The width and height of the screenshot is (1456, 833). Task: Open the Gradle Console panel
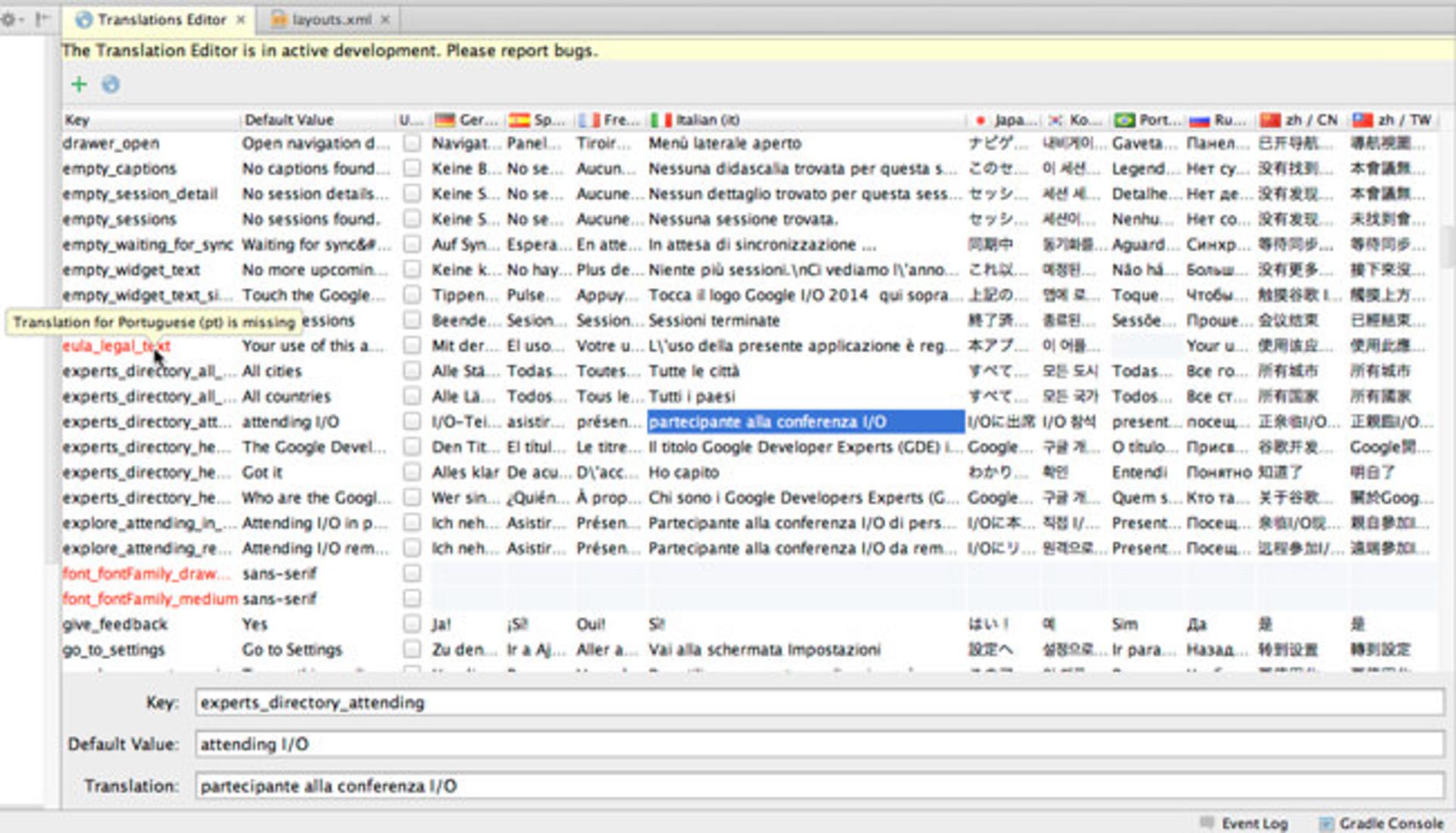1382,823
